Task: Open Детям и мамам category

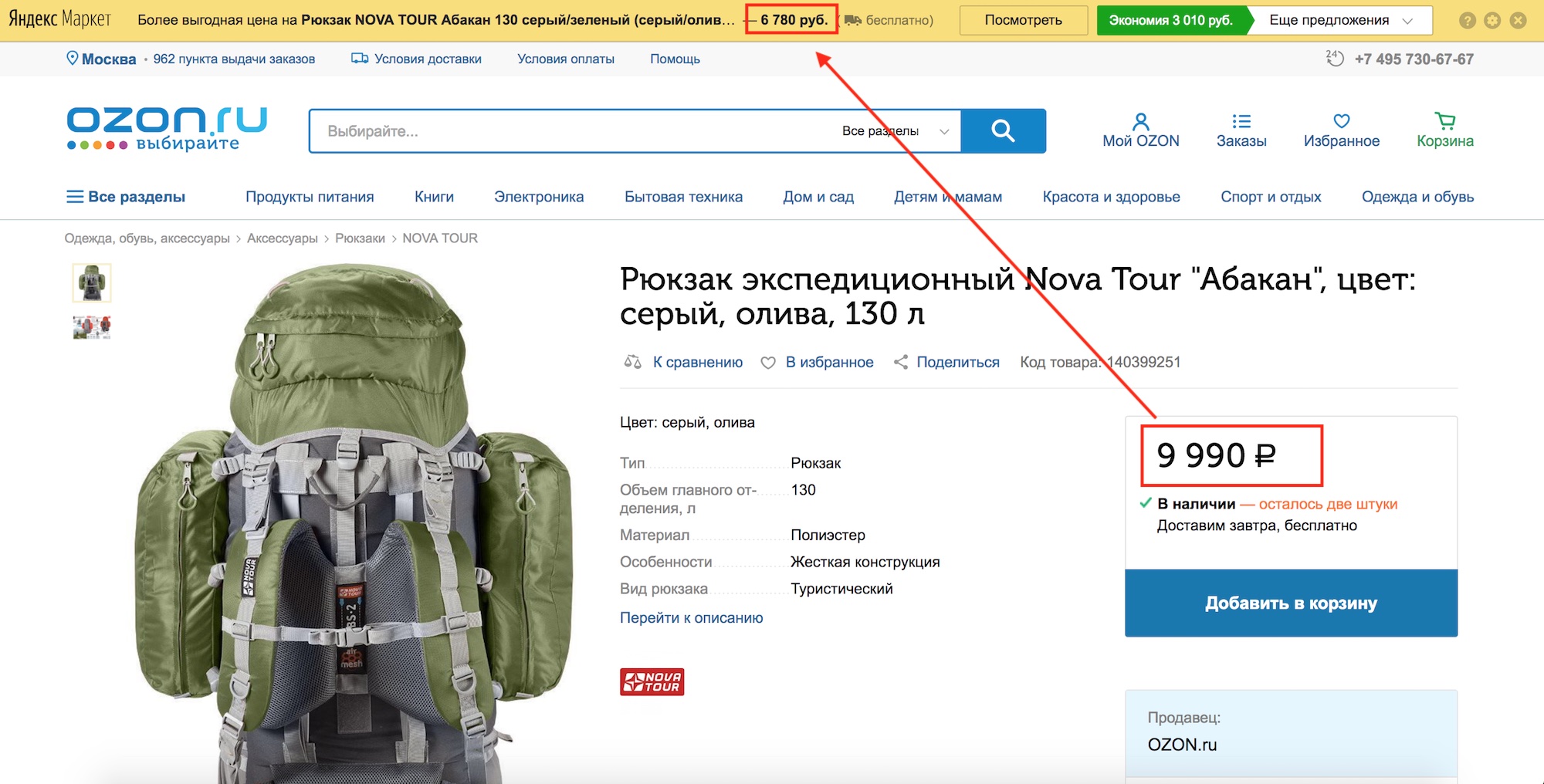Action: 948,197
